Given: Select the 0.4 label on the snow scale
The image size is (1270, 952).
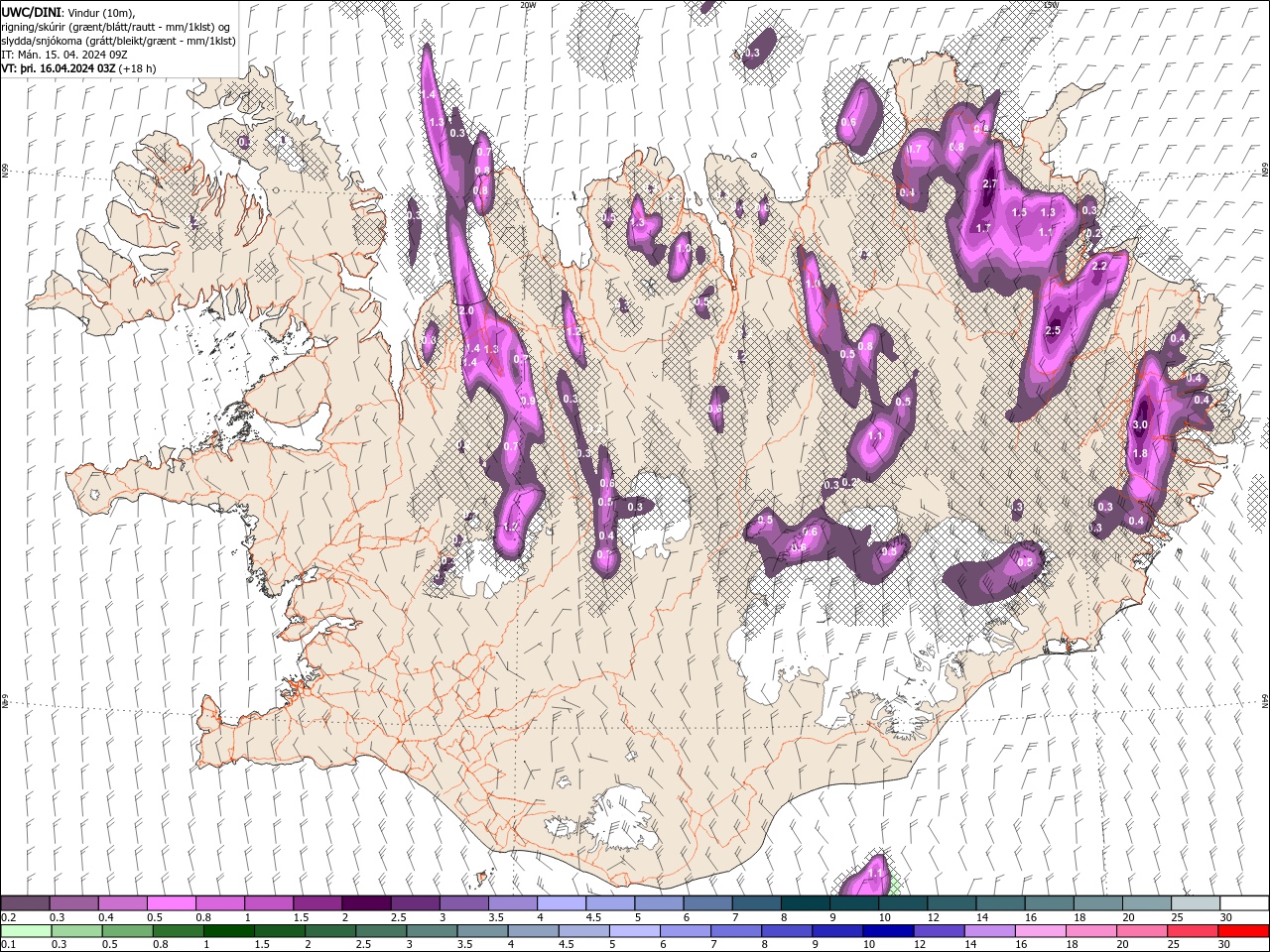Looking at the screenshot, I should click(x=105, y=917).
